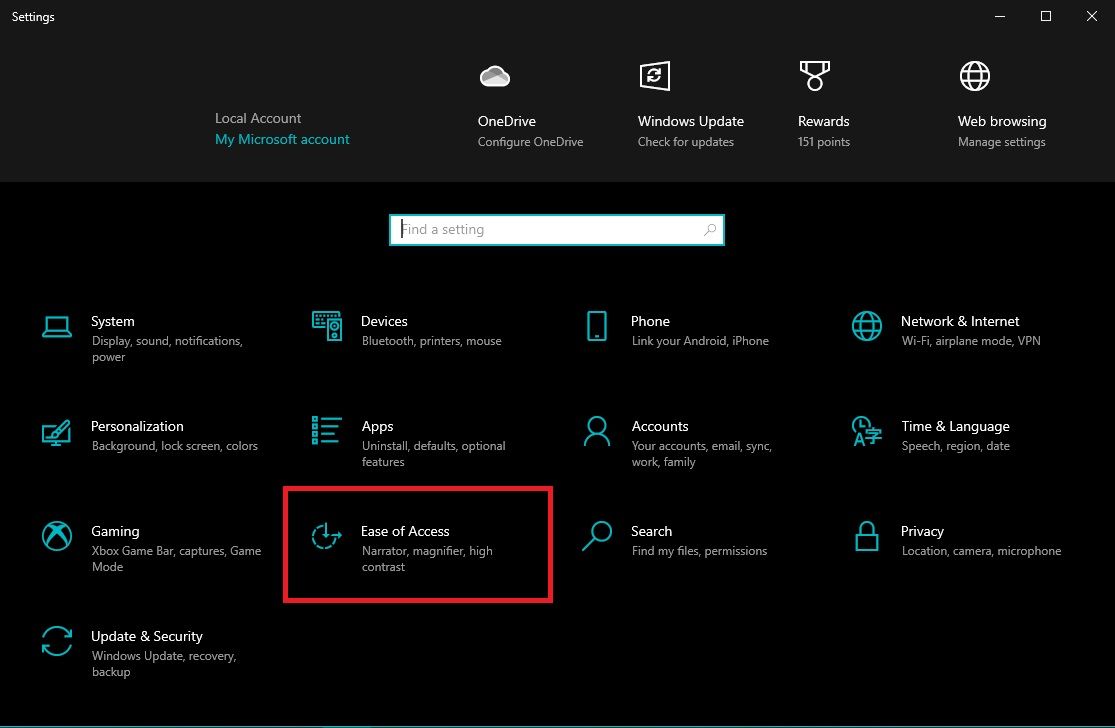
Task: Open the Rewards medal icon
Action: pyautogui.click(x=815, y=76)
